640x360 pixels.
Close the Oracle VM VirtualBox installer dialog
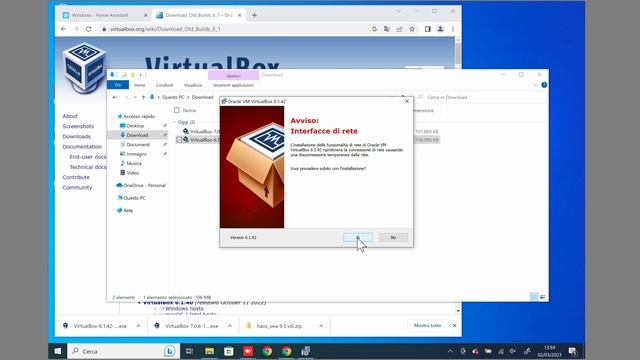click(x=407, y=101)
